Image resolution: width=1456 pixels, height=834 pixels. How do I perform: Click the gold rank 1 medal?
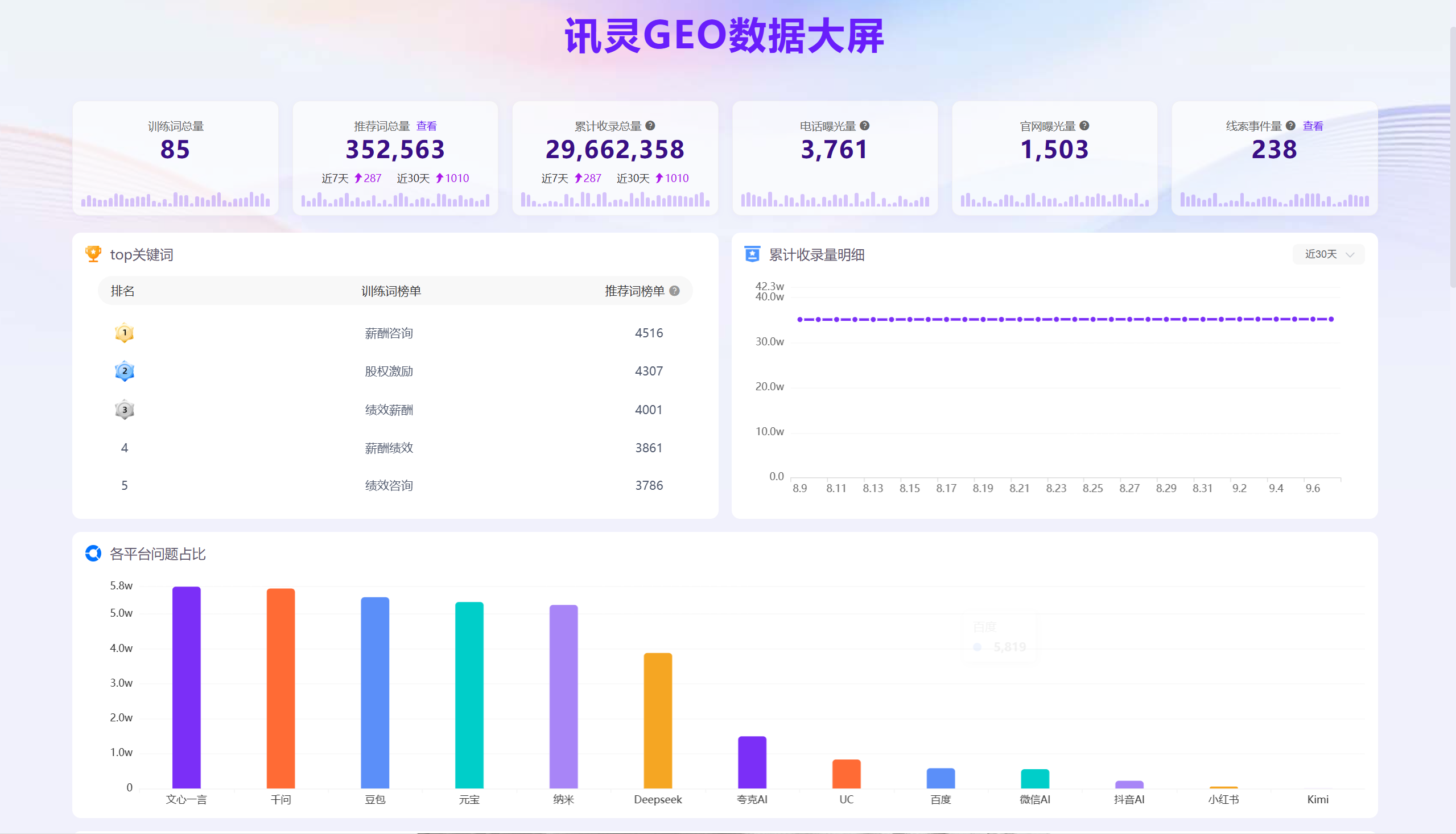click(124, 333)
